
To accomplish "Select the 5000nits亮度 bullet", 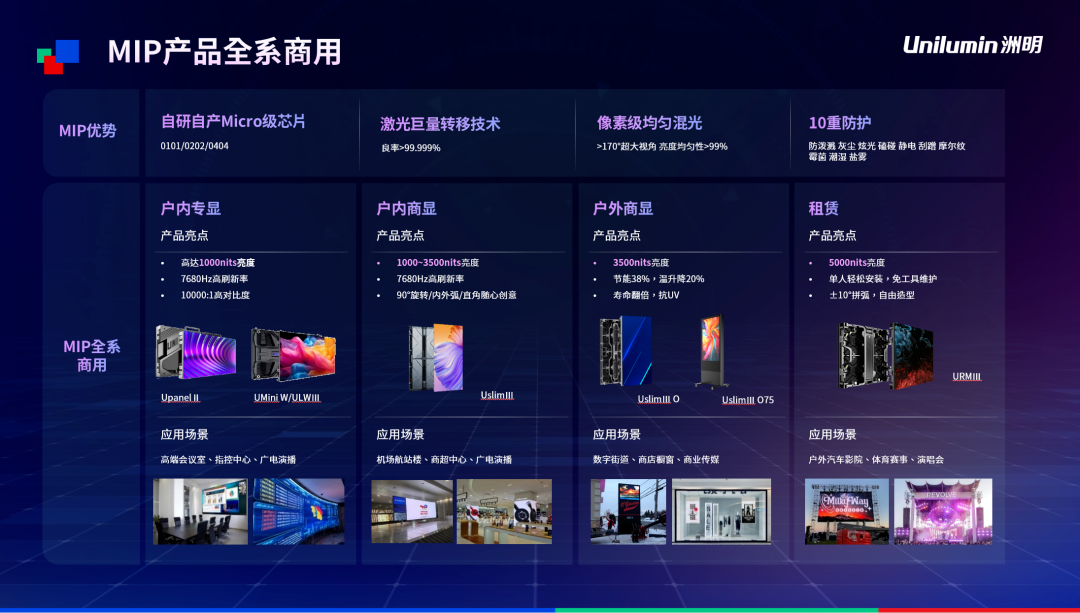I will click(x=857, y=262).
